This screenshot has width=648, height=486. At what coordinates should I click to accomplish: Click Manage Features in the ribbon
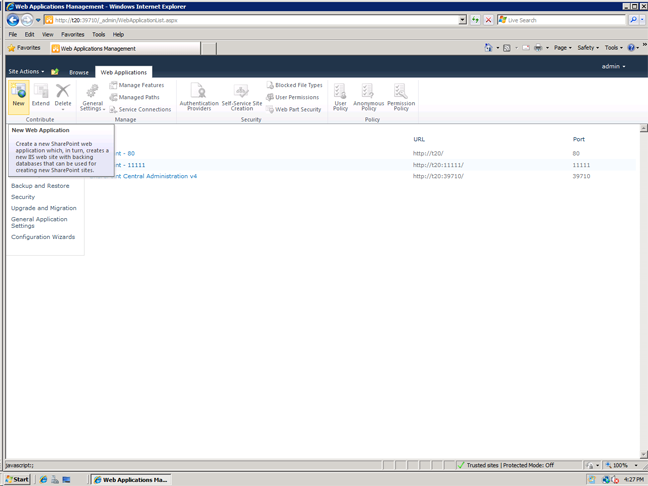[x=137, y=85]
